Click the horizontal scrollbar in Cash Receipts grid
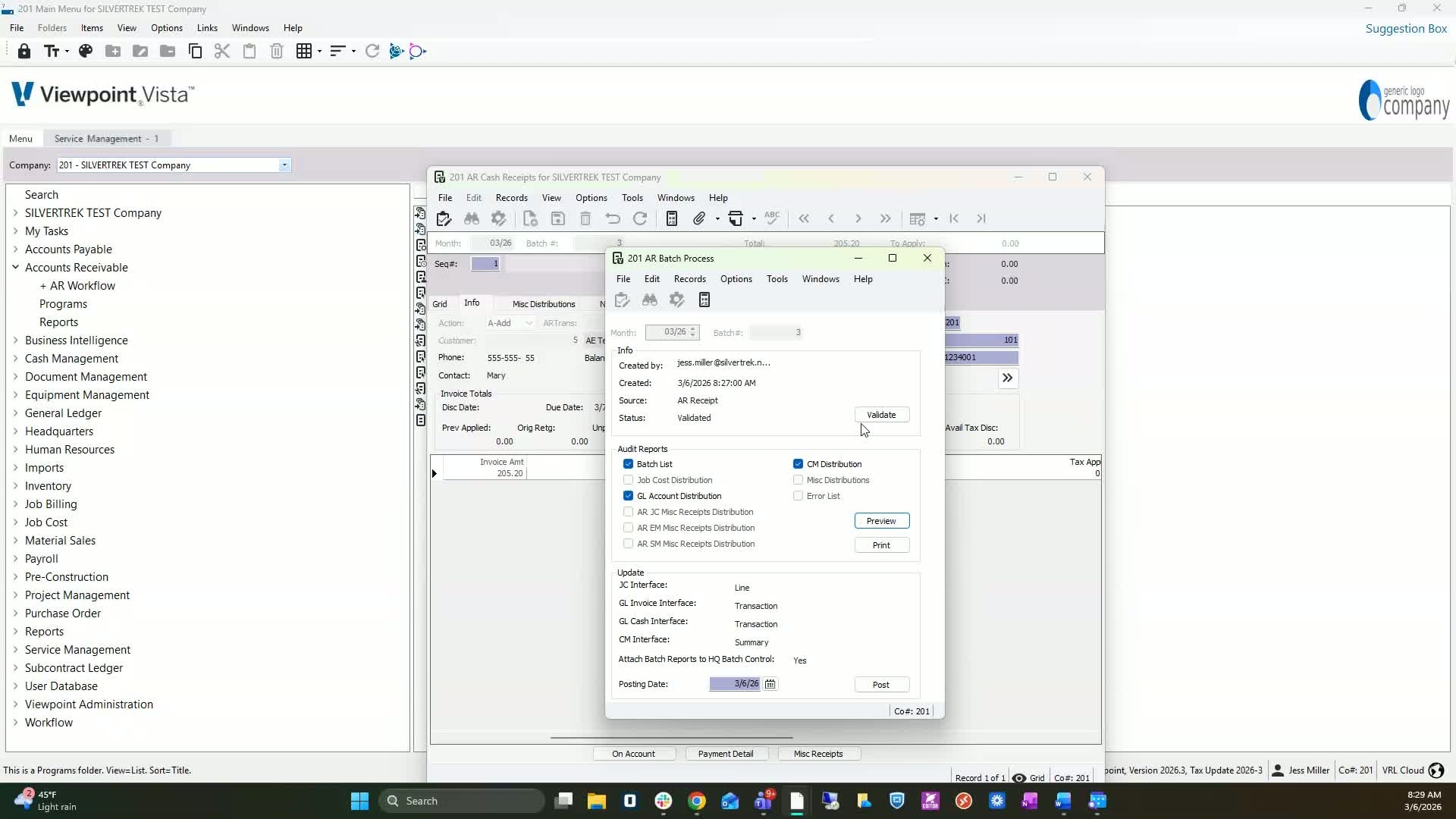1456x819 pixels. tap(671, 737)
